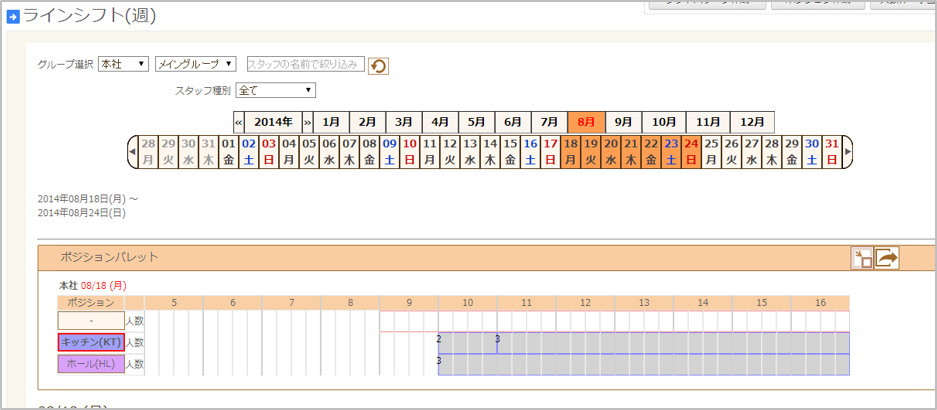
Task: Open the スタッフ種別 全て dropdown
Action: 276,90
